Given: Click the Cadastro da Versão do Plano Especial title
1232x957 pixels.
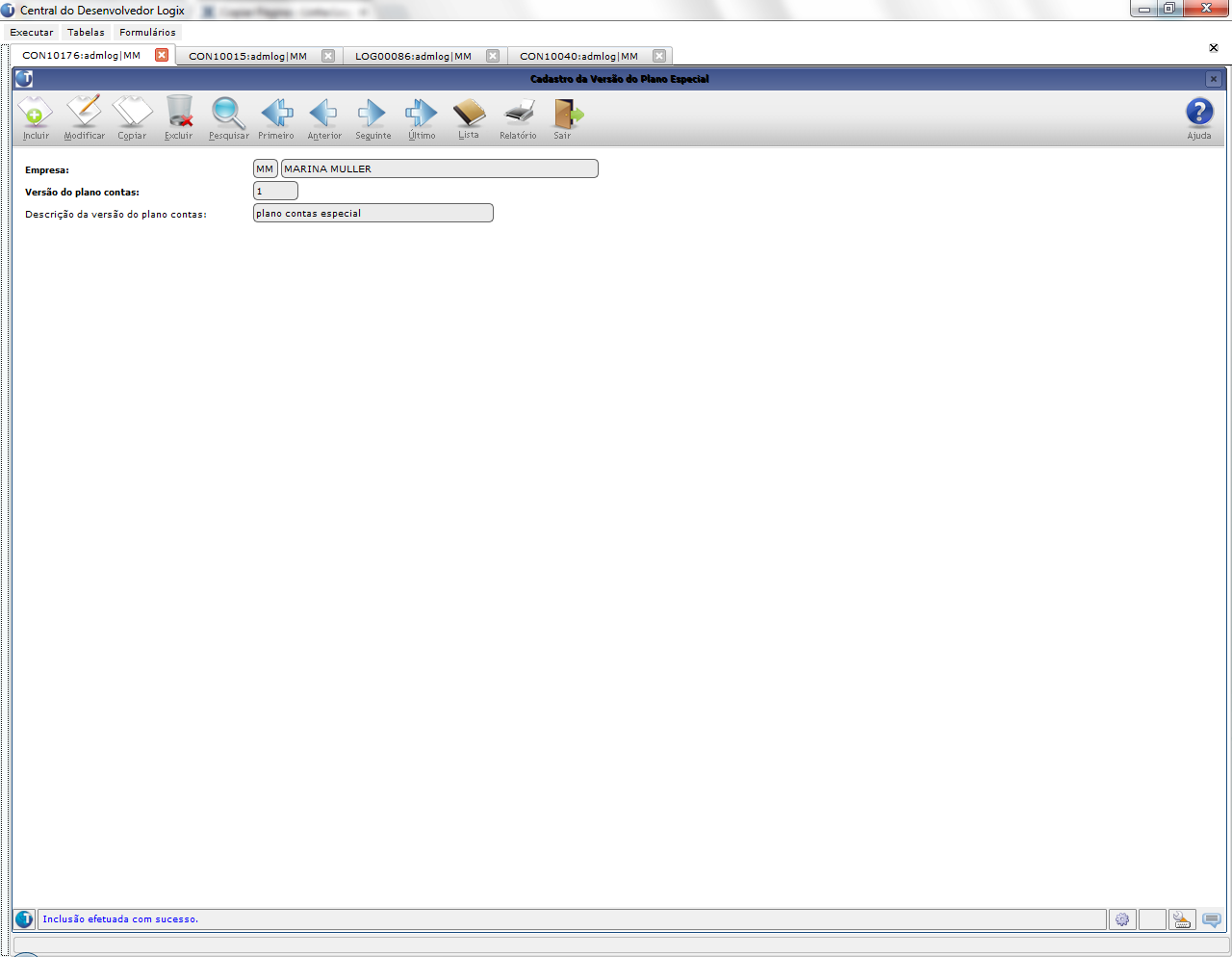Looking at the screenshot, I should (620, 79).
